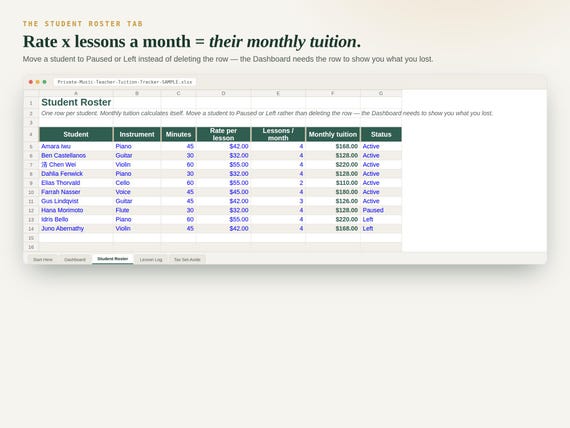Select column A letter header
The height and width of the screenshot is (428, 570).
pos(76,93)
